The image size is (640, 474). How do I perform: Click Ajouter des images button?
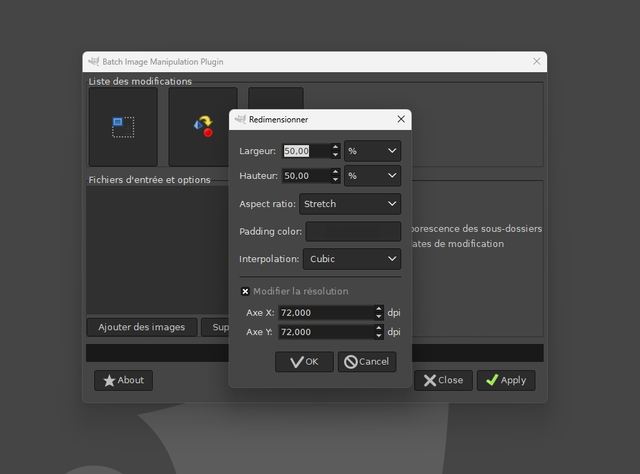[142, 327]
